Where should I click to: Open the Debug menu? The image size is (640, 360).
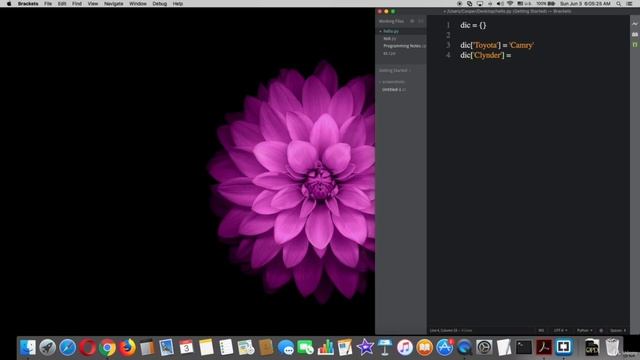[x=160, y=4]
